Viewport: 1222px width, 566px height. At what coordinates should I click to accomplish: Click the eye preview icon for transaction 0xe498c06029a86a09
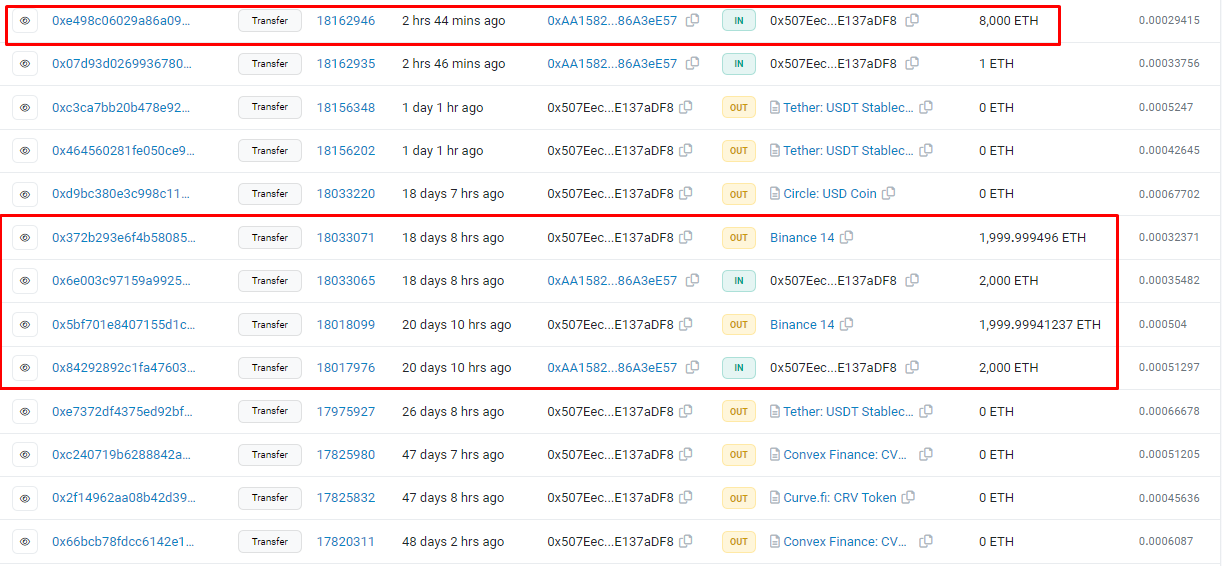coord(25,20)
